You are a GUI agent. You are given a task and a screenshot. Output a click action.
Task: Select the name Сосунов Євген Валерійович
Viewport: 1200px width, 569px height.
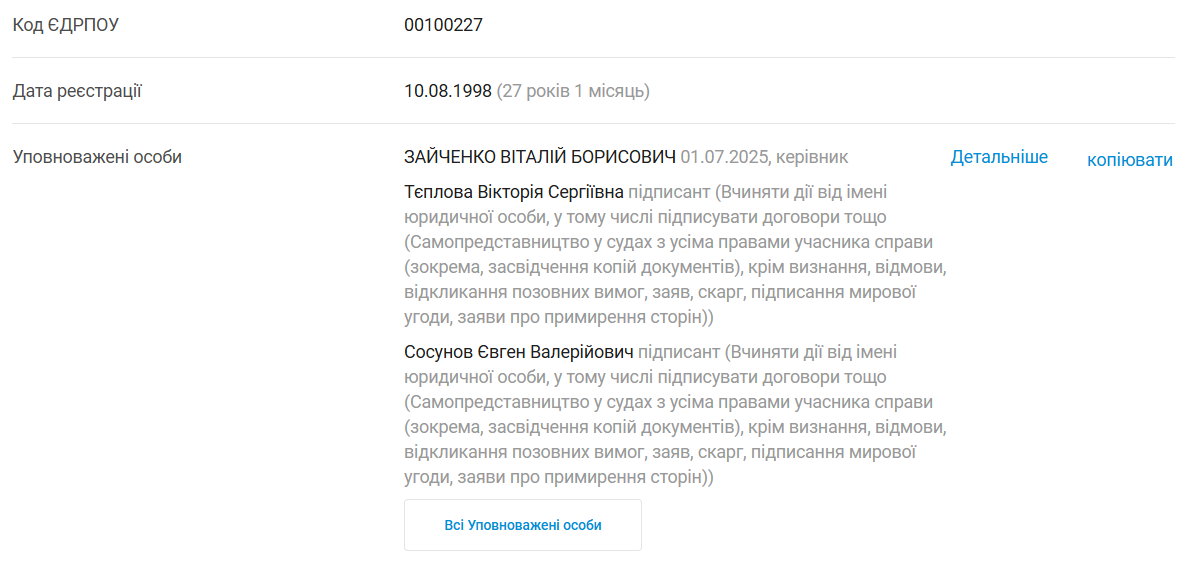point(519,352)
